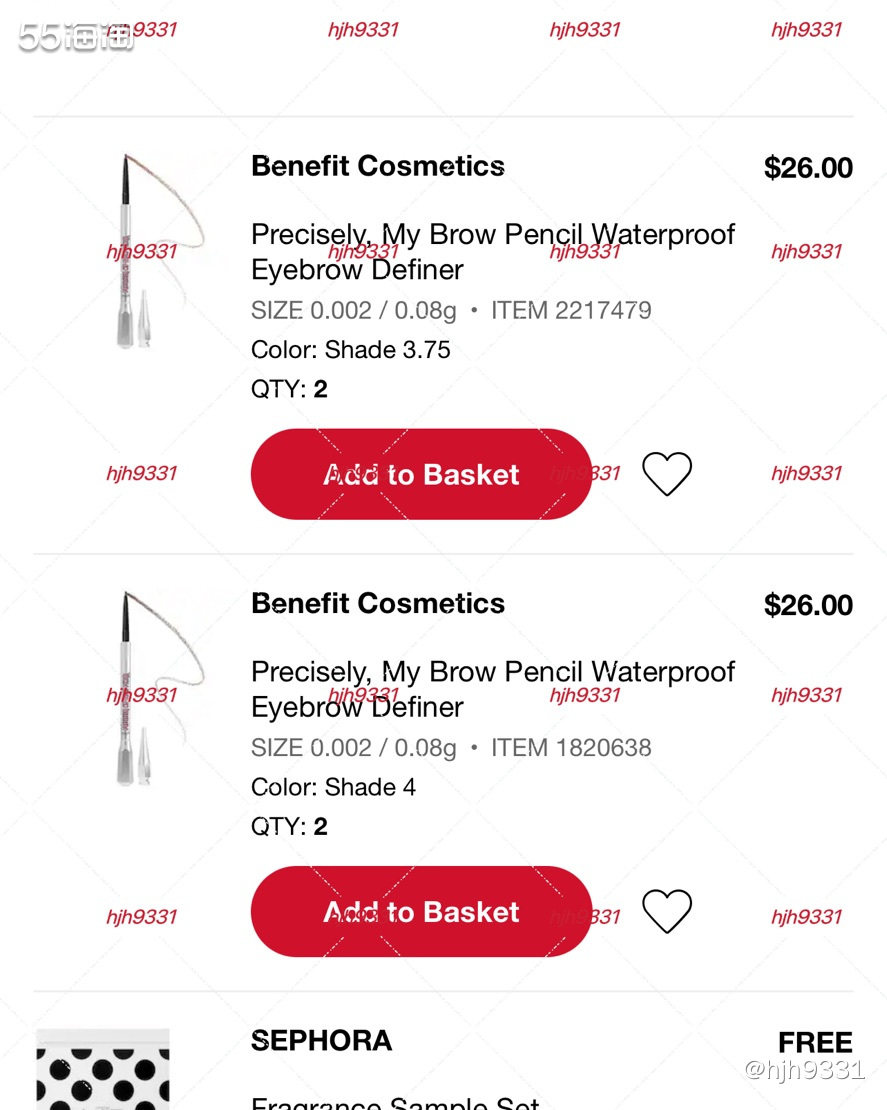
Task: Click the $26.00 price of Shade 3.75 pencil
Action: point(808,168)
